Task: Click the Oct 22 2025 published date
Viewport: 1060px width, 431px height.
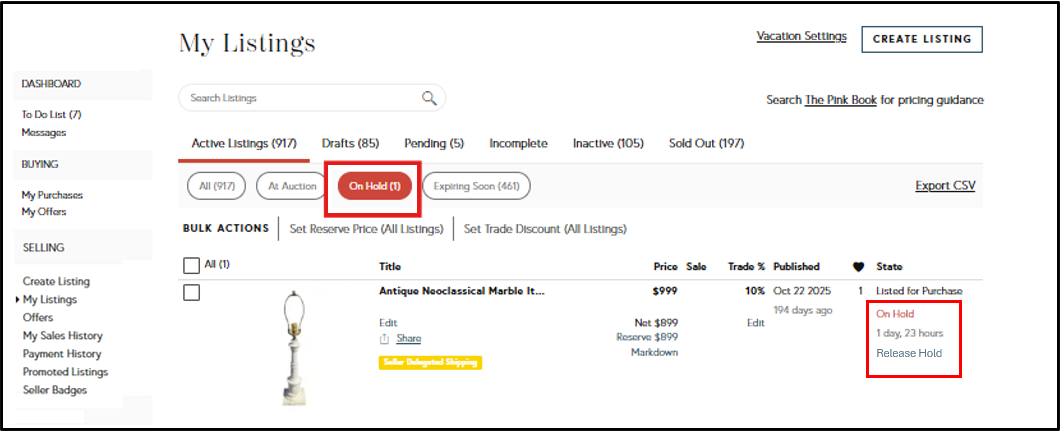Action: pyautogui.click(x=802, y=291)
